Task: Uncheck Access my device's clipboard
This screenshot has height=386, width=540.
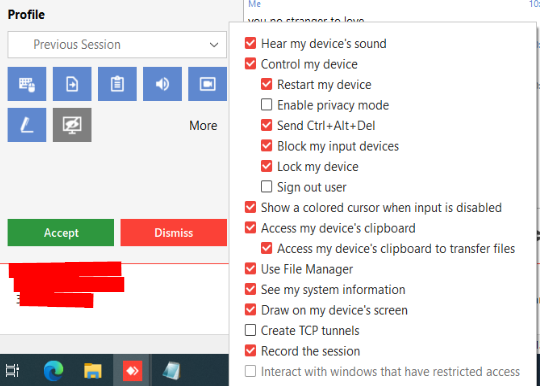Action: coord(250,228)
